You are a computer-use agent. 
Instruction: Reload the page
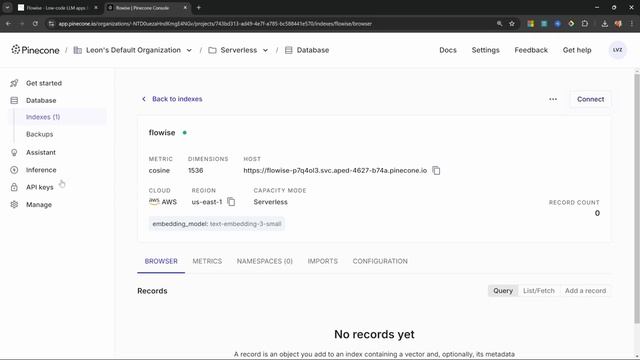(x=36, y=24)
